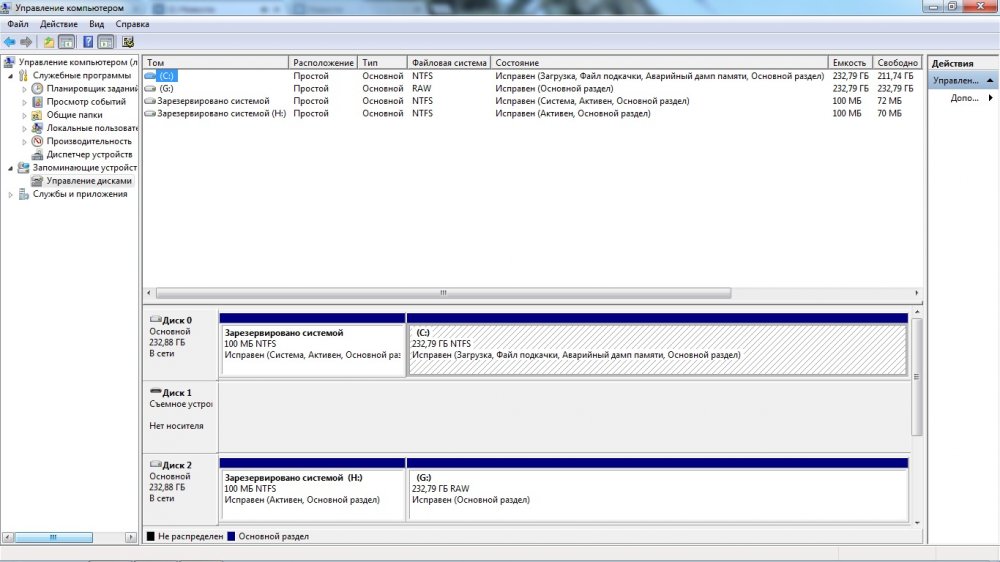
Task: Toggle the Action pane toolbar icon
Action: 106,42
